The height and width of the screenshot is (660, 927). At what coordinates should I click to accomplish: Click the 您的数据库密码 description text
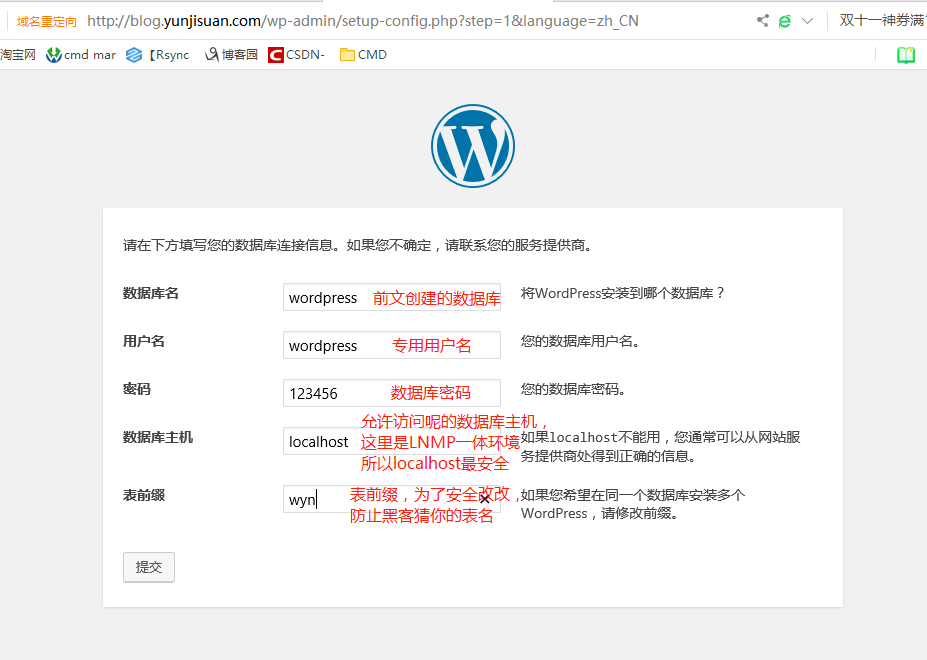click(573, 389)
